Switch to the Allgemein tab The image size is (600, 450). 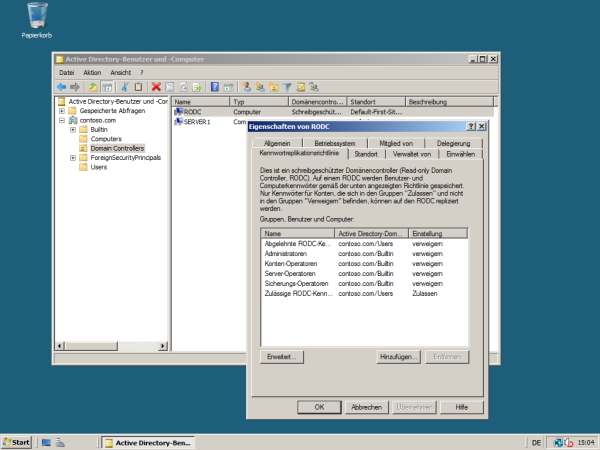[x=277, y=143]
